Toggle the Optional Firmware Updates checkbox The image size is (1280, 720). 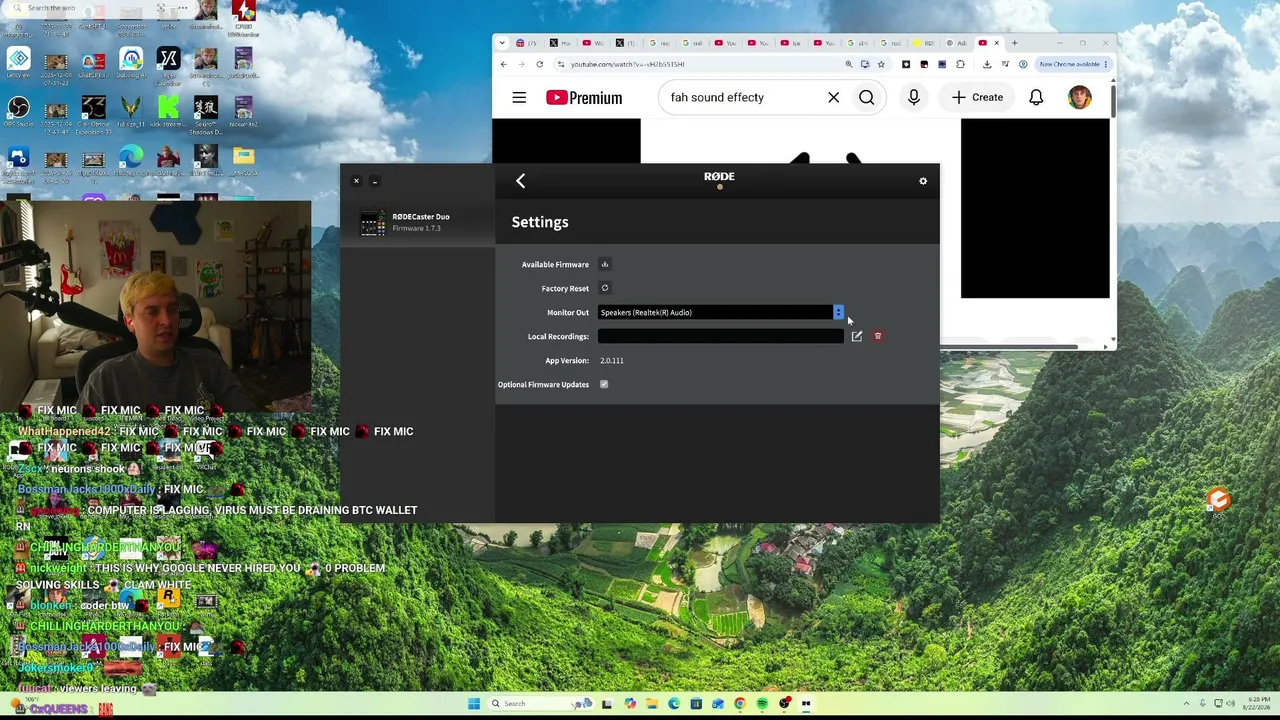point(604,384)
